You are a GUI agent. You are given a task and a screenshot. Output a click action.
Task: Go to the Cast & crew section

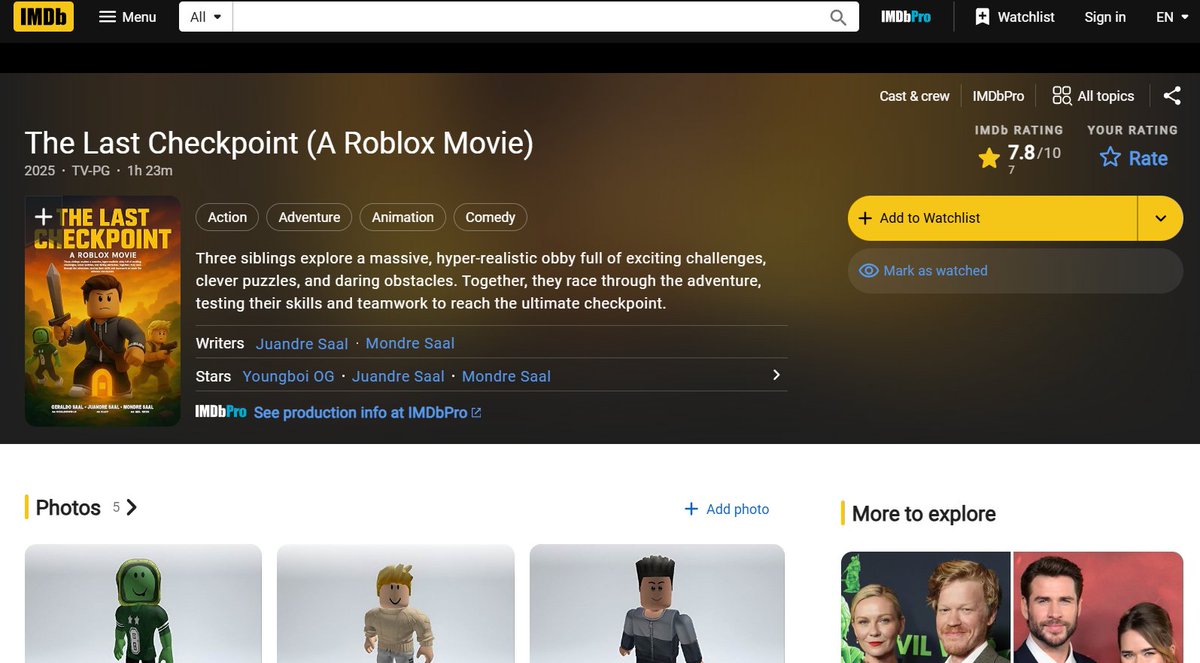(x=913, y=95)
